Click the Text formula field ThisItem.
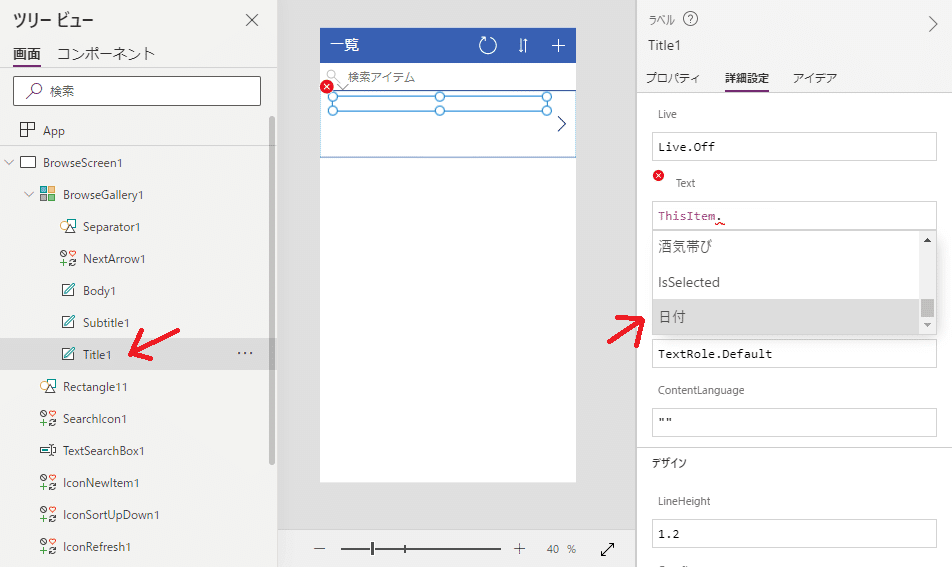Image resolution: width=952 pixels, height=567 pixels. (794, 216)
